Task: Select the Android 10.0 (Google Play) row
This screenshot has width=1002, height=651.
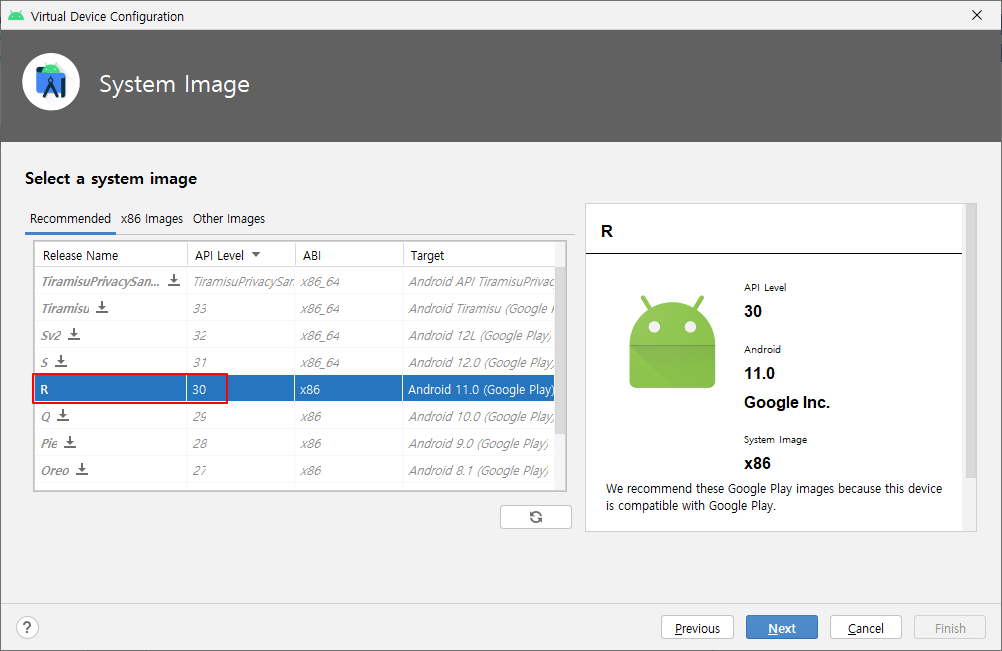Action: click(x=295, y=416)
